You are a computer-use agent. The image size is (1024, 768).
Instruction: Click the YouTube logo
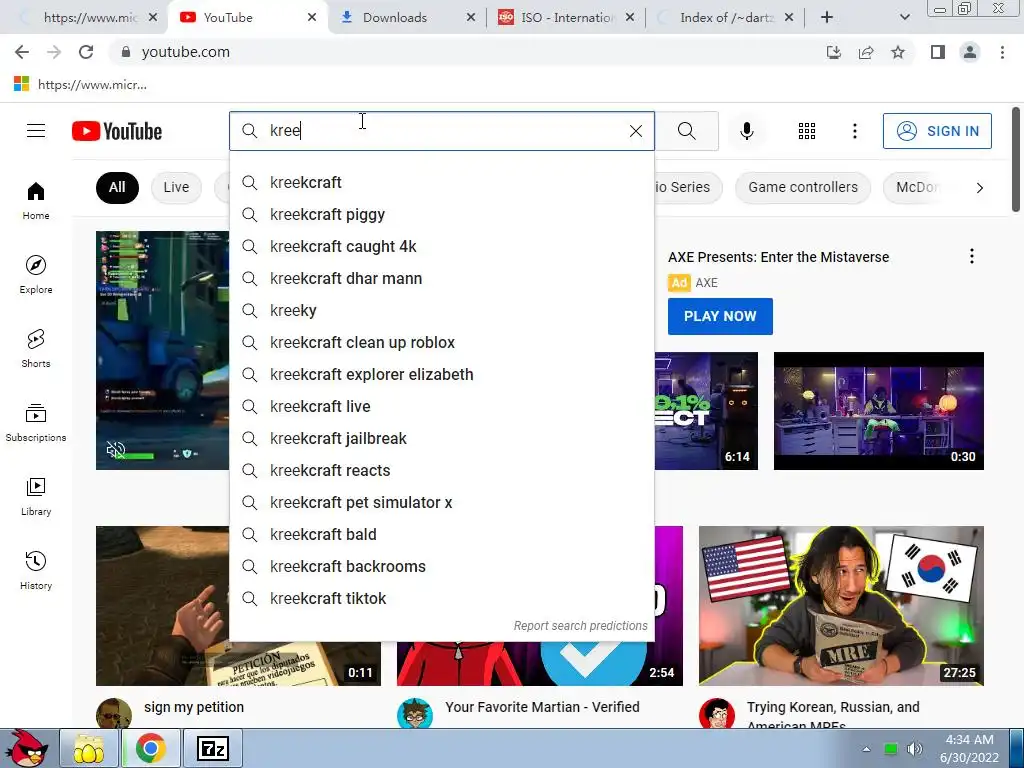(117, 131)
